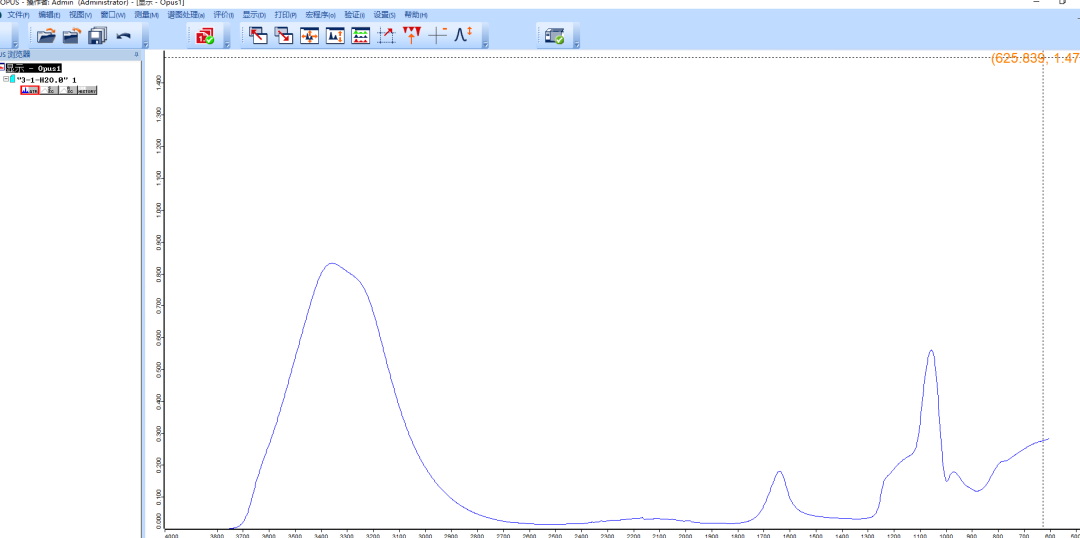1080x538 pixels.
Task: Click the open file folder icon
Action: coord(46,36)
